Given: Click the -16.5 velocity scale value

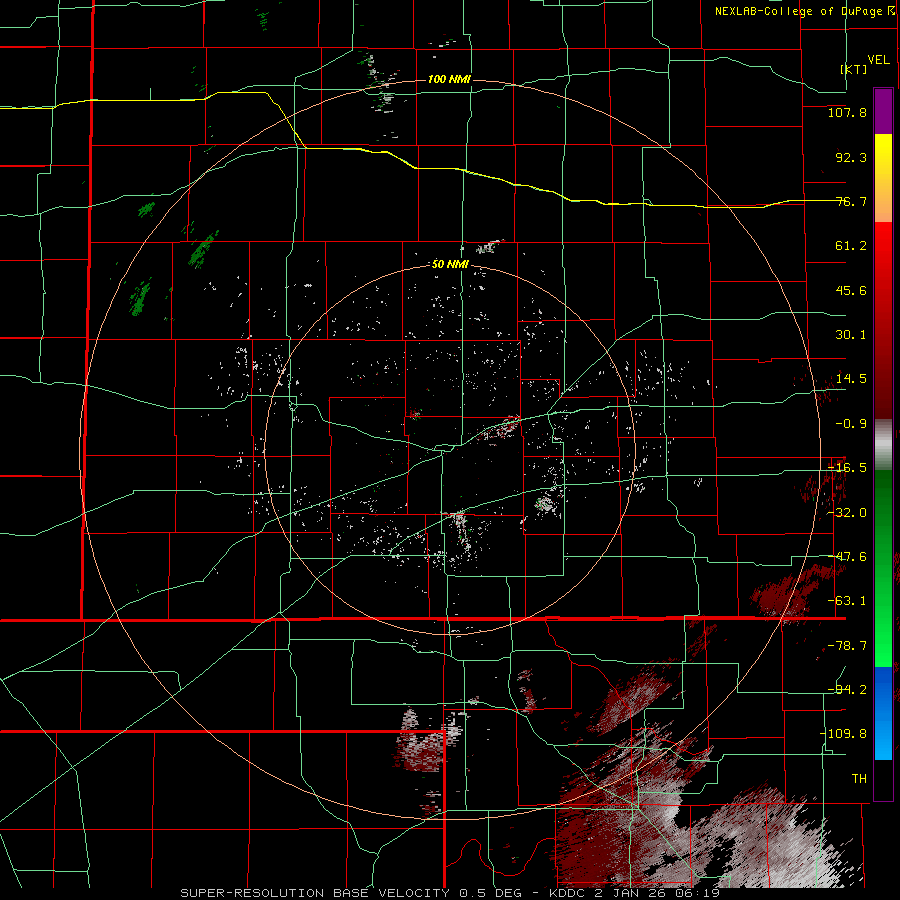Looking at the screenshot, I should (x=847, y=468).
